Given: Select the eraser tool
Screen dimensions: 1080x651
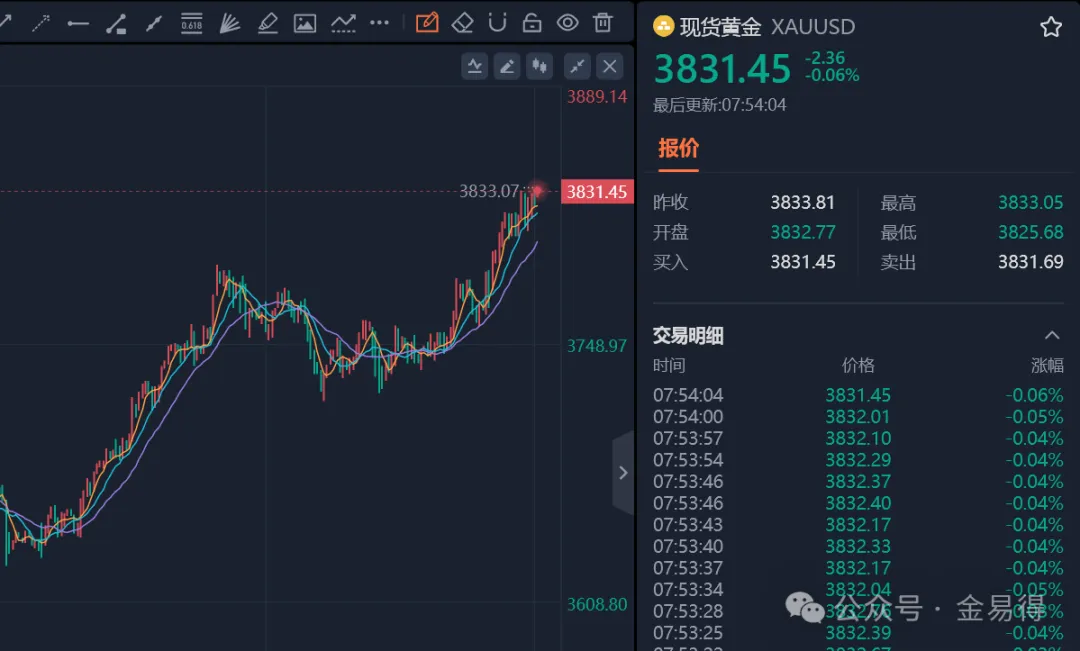Looking at the screenshot, I should (462, 22).
